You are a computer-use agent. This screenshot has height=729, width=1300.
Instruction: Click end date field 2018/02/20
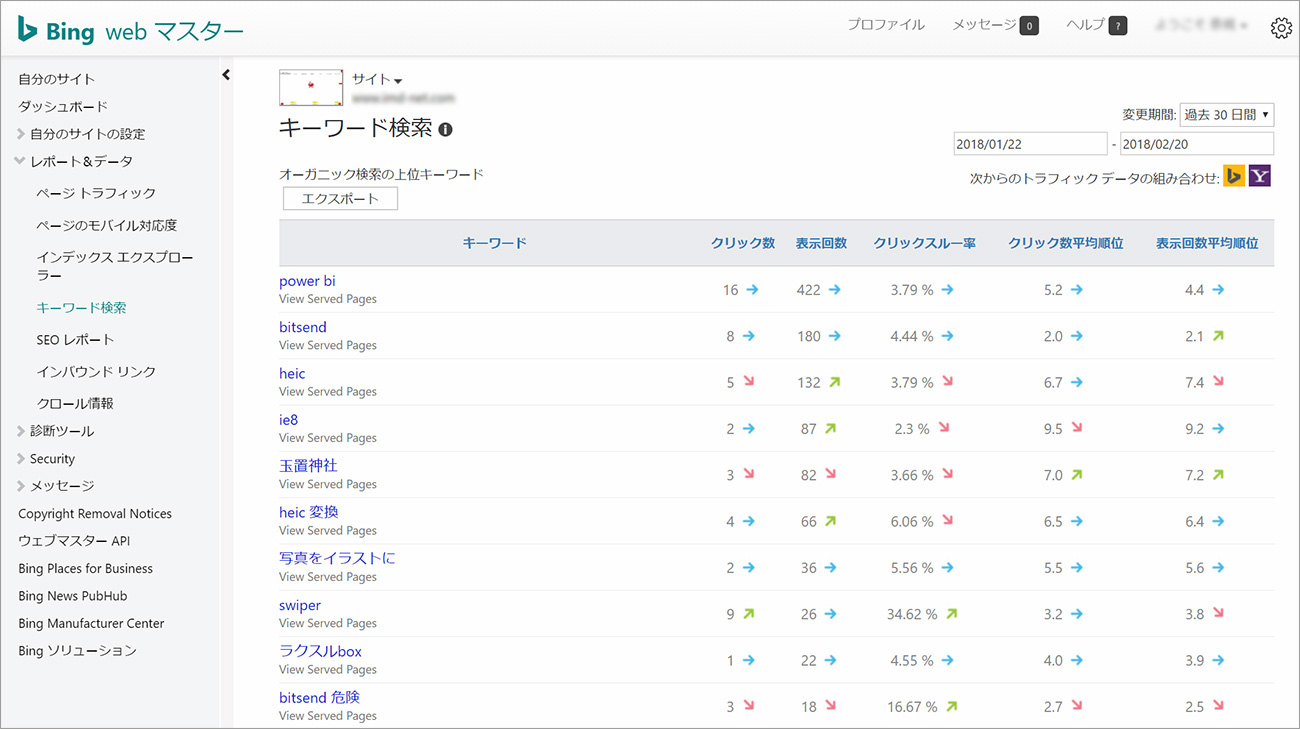pos(1197,144)
